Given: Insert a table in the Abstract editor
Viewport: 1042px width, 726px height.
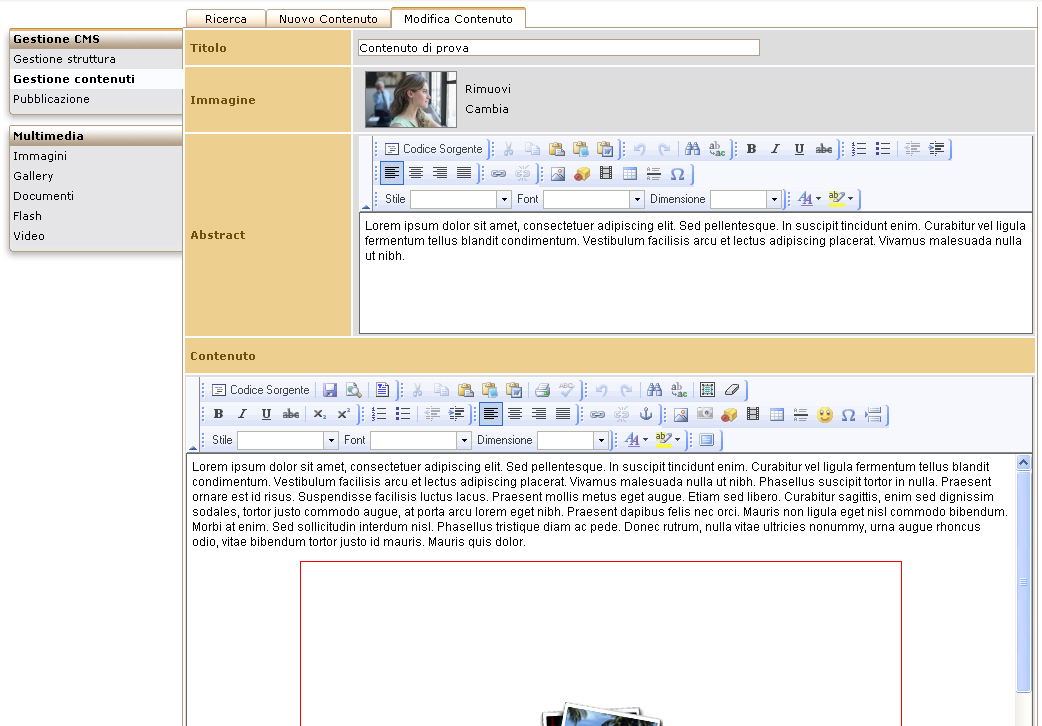Looking at the screenshot, I should tap(629, 174).
